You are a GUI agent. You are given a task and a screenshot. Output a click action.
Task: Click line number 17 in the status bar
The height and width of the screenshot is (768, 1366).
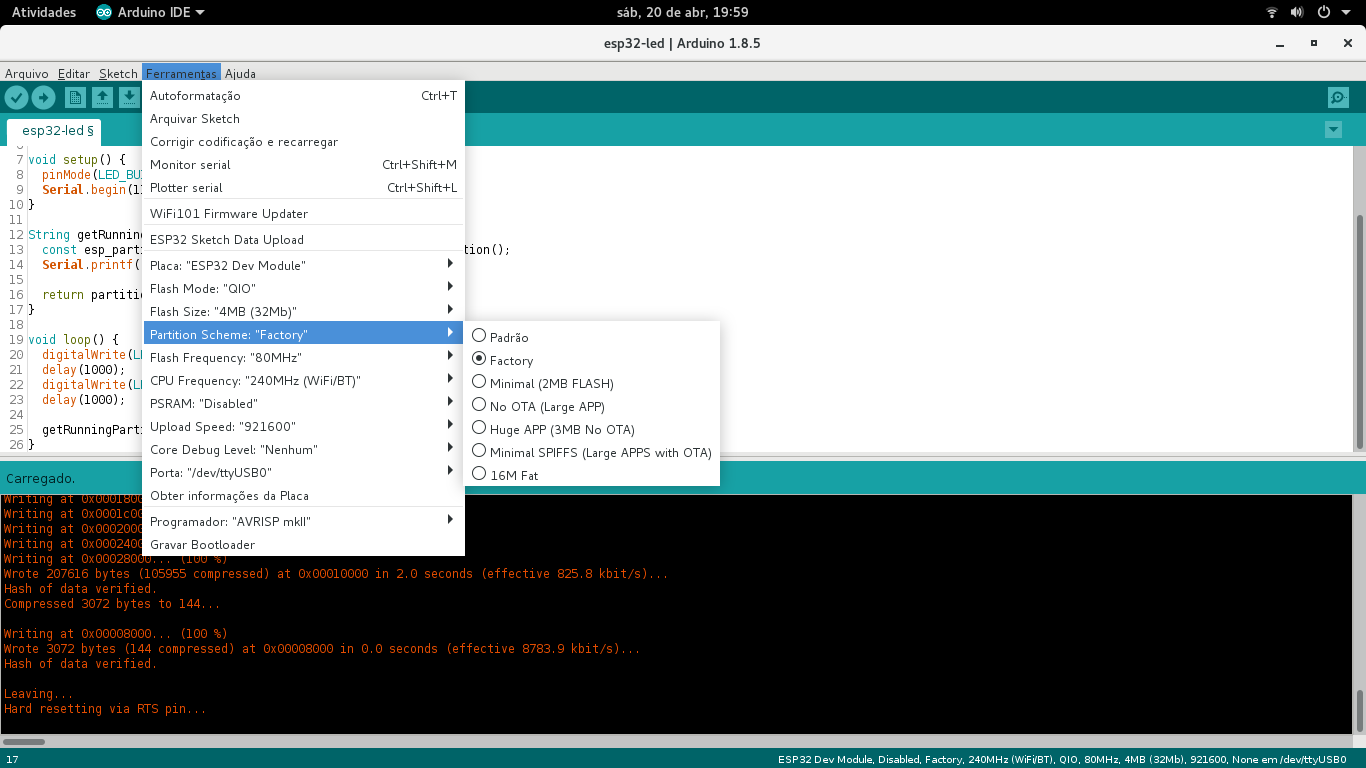[x=10, y=760]
